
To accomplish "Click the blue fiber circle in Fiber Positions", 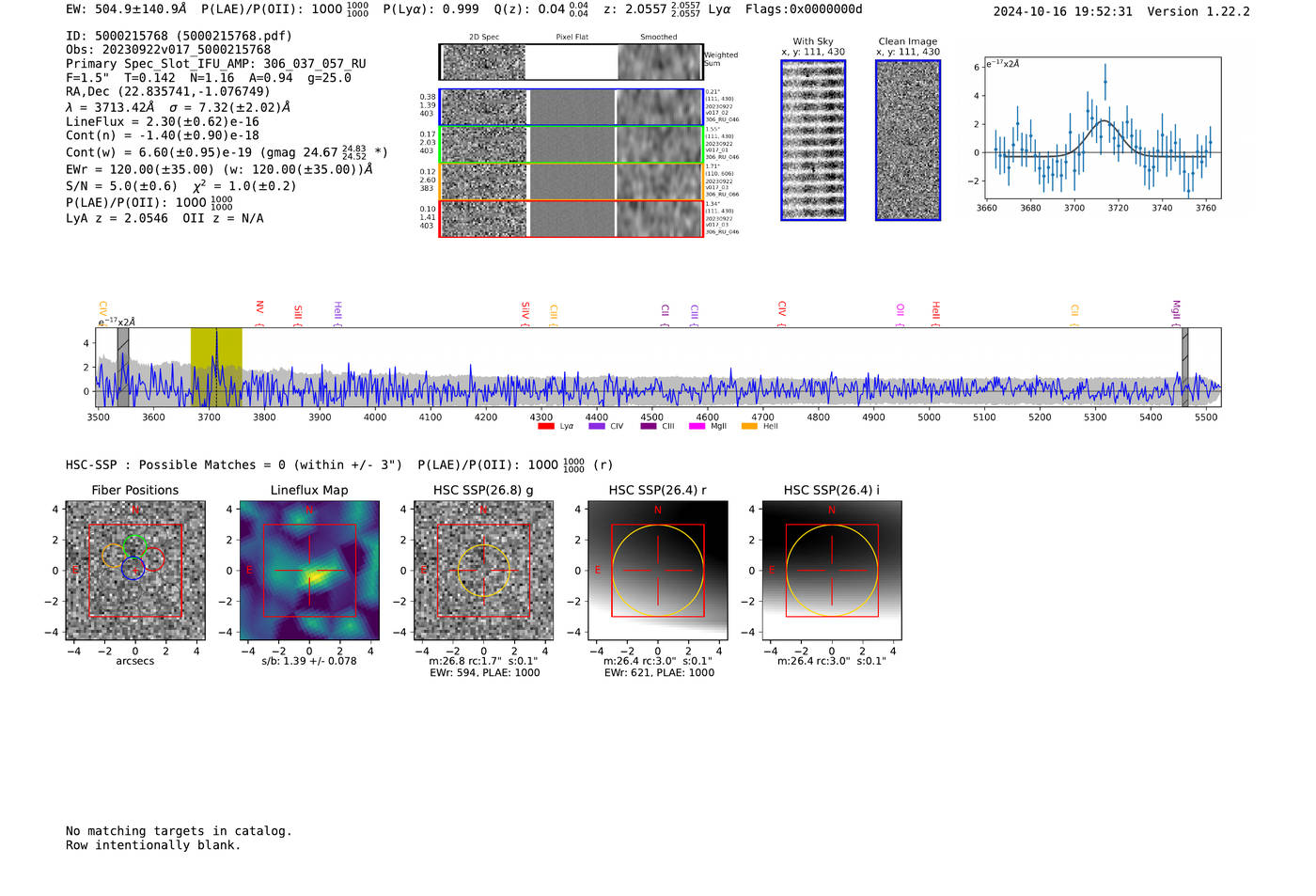I will (x=133, y=568).
